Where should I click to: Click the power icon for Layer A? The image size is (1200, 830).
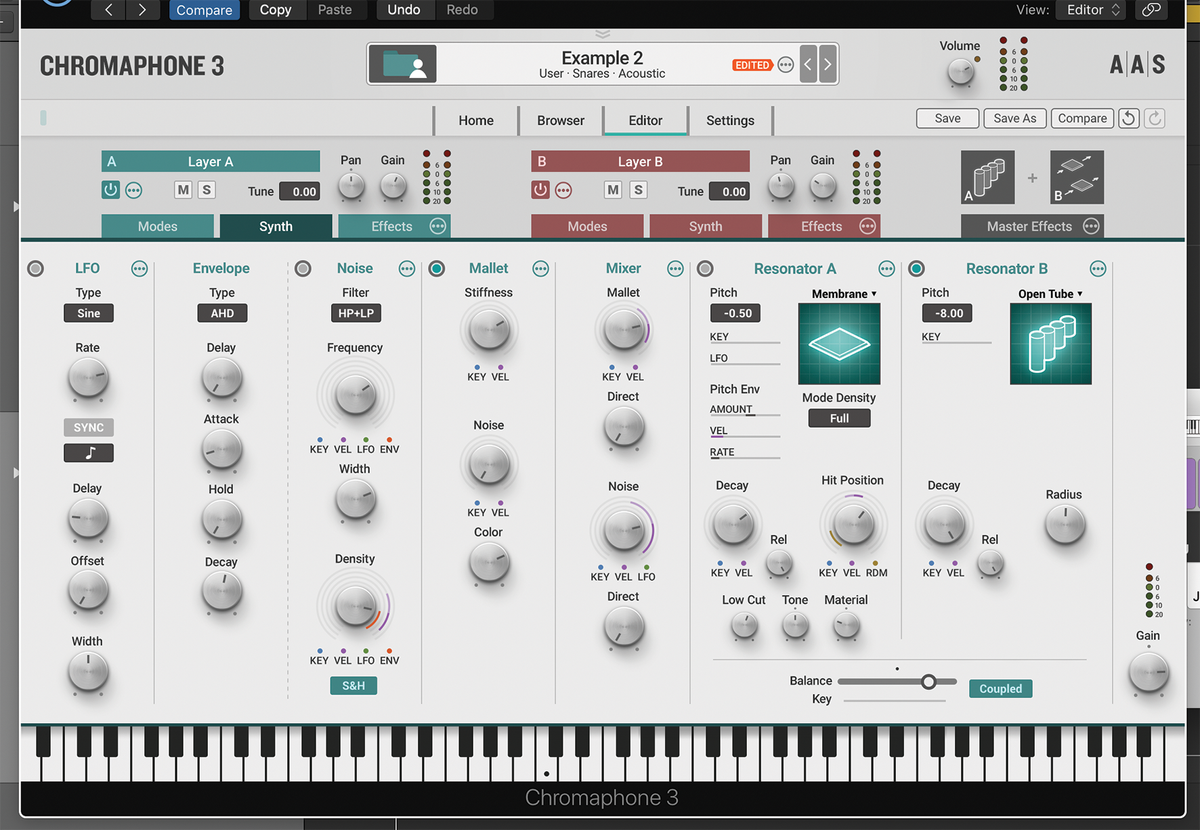click(x=110, y=190)
